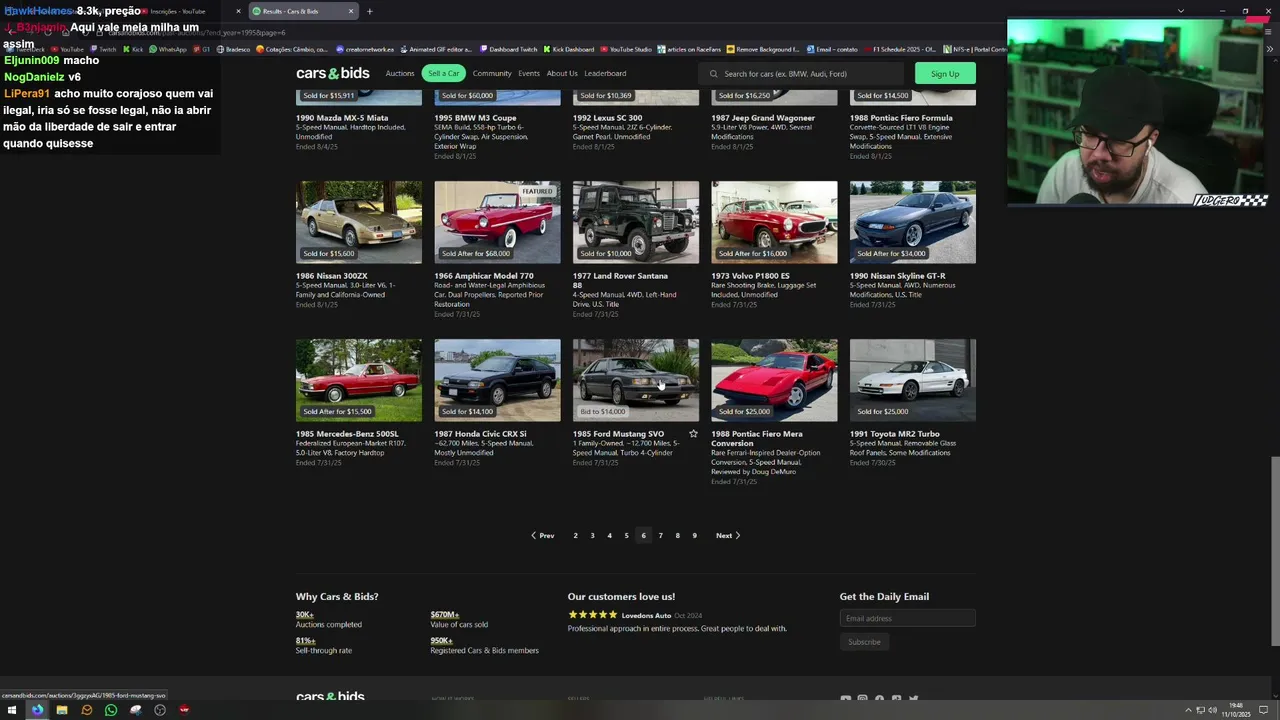
Task: Open the Windows Start menu
Action: click(x=13, y=710)
